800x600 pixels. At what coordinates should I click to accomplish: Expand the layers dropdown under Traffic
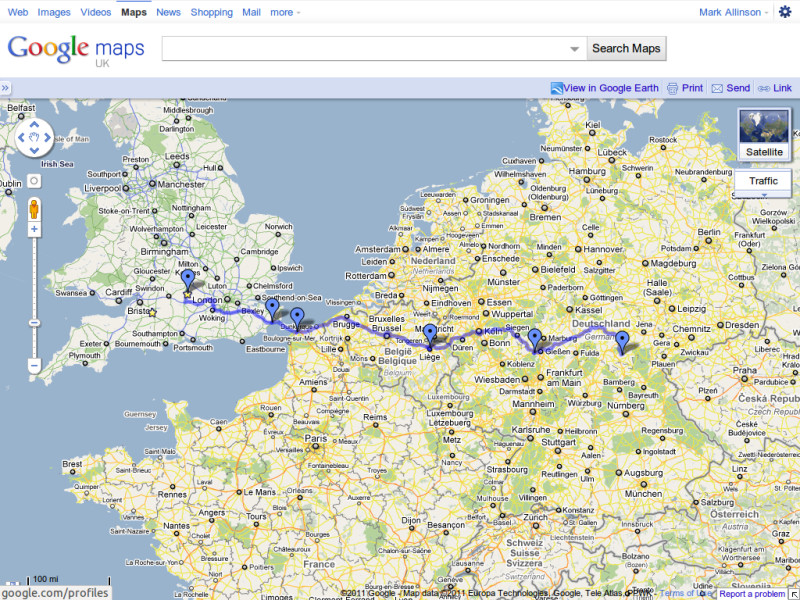(x=763, y=195)
